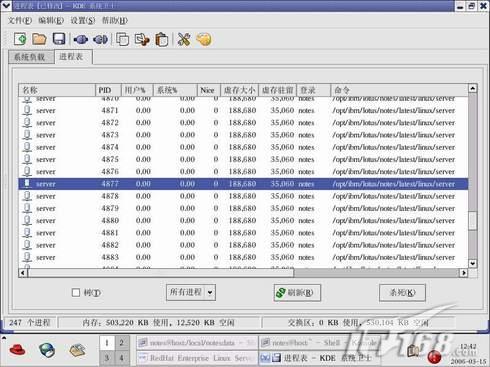The image size is (490, 367).
Task: Save with the floppy disk icon
Action: click(59, 39)
